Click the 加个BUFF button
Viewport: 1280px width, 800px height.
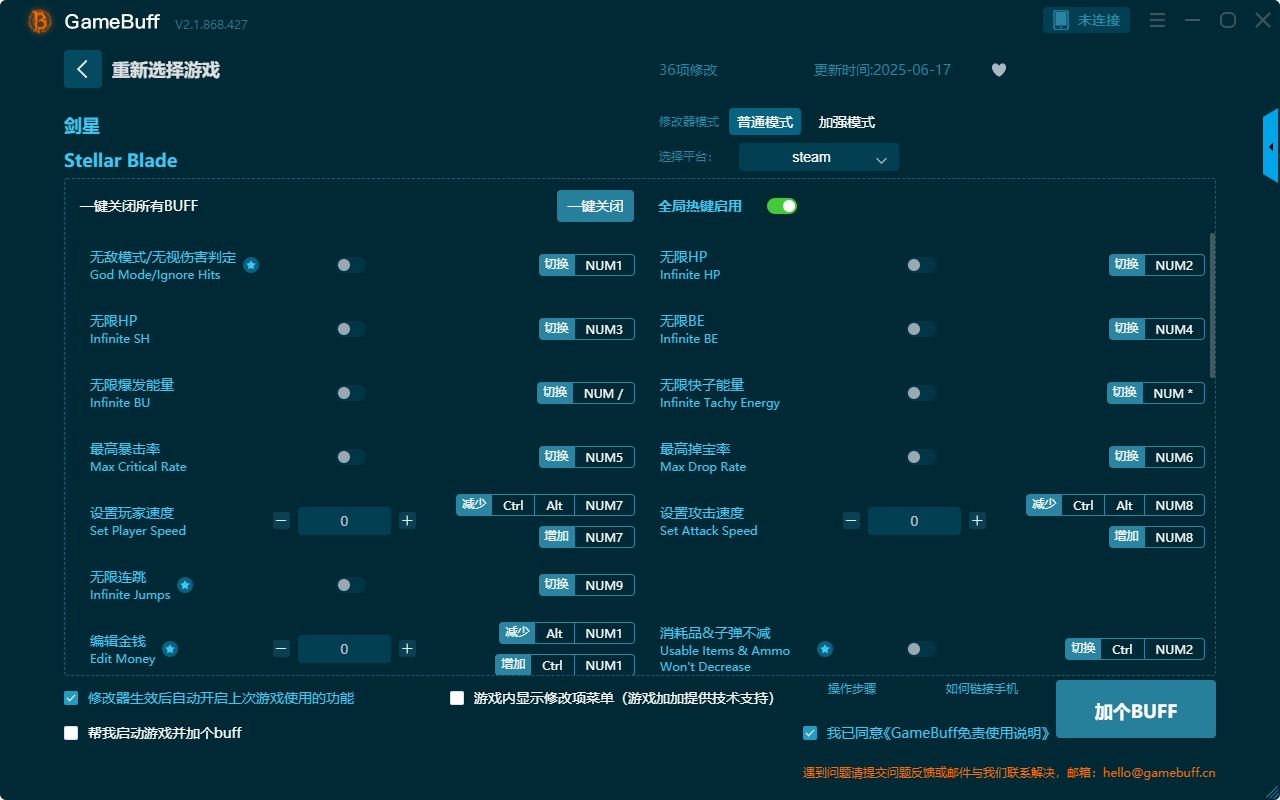[1135, 709]
